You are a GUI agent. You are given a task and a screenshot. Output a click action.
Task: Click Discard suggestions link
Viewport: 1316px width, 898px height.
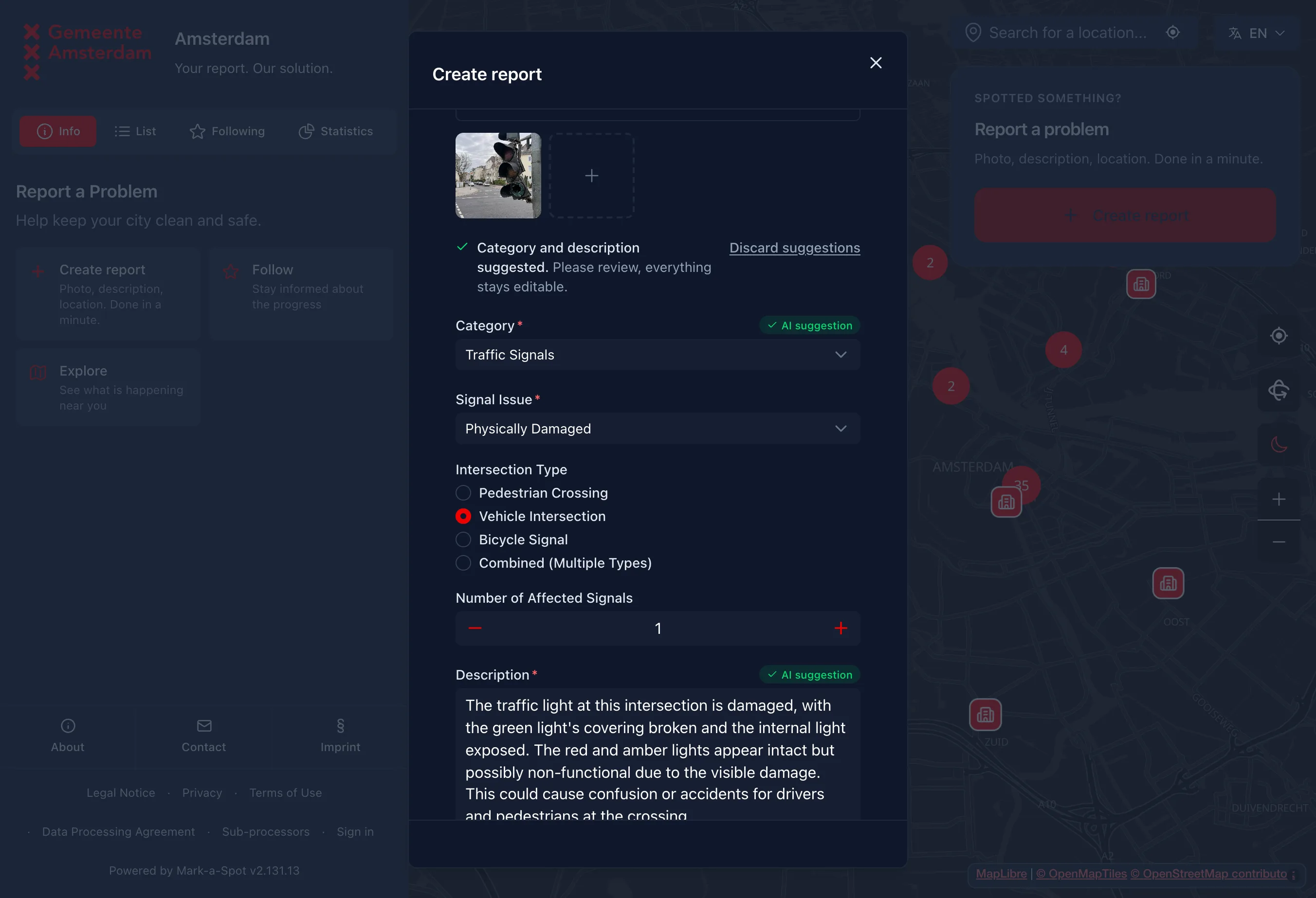click(x=794, y=248)
